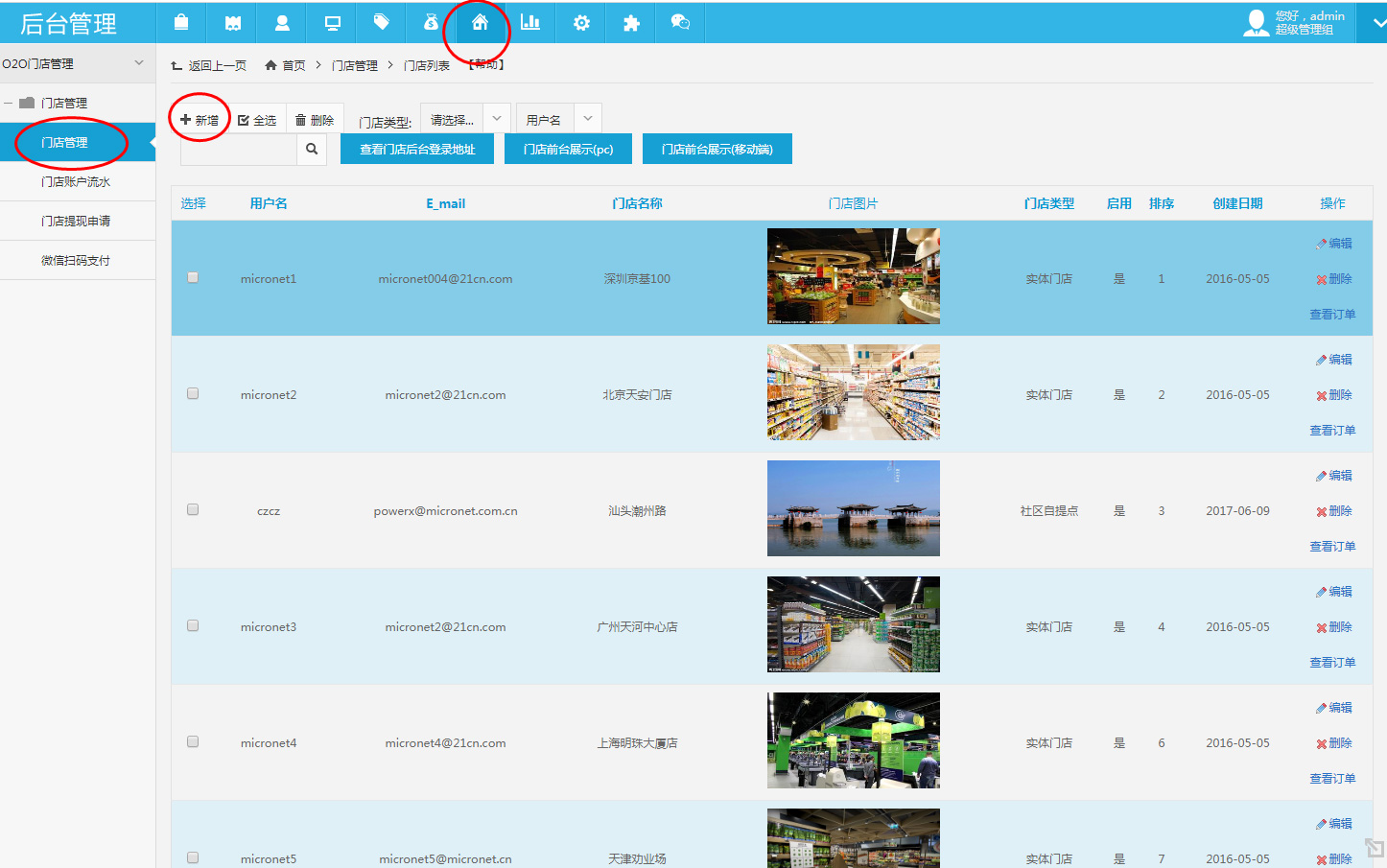The height and width of the screenshot is (868, 1387).
Task: Click the magnifier search icon
Action: tap(312, 149)
